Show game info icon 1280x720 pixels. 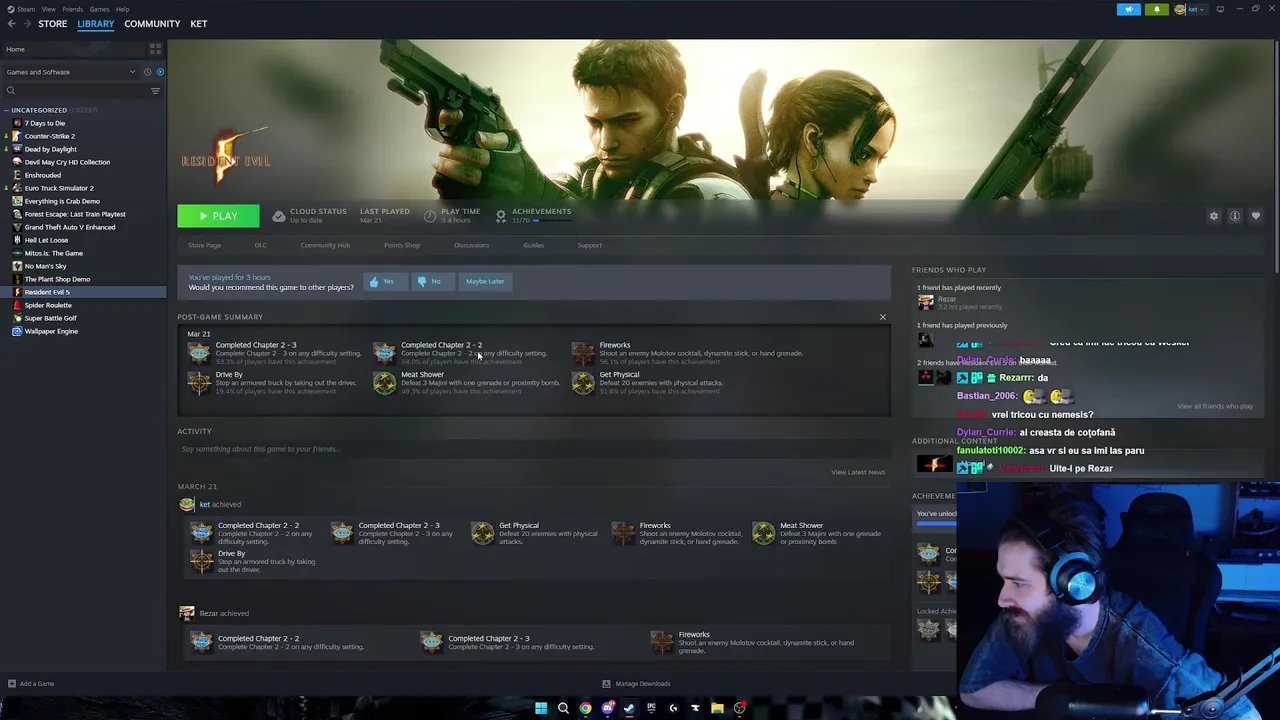coord(1235,216)
